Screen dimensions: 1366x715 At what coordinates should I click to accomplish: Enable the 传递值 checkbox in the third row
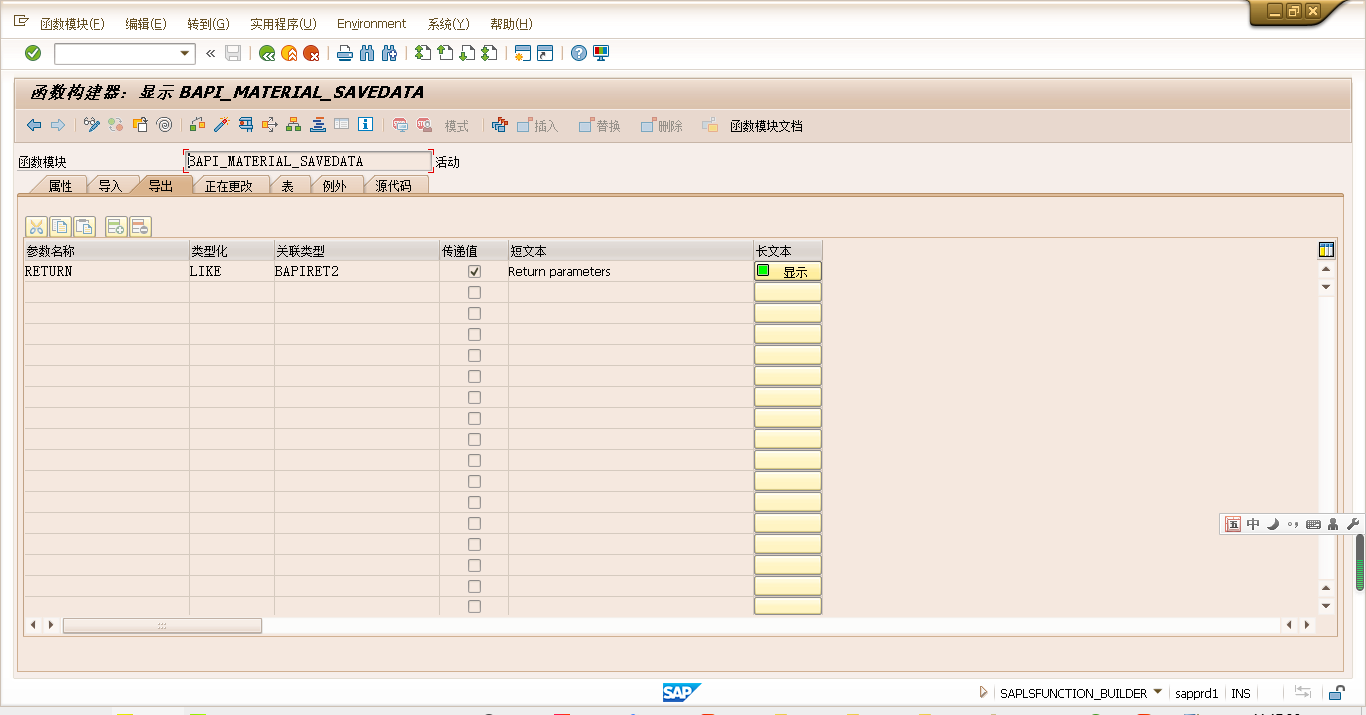474,313
